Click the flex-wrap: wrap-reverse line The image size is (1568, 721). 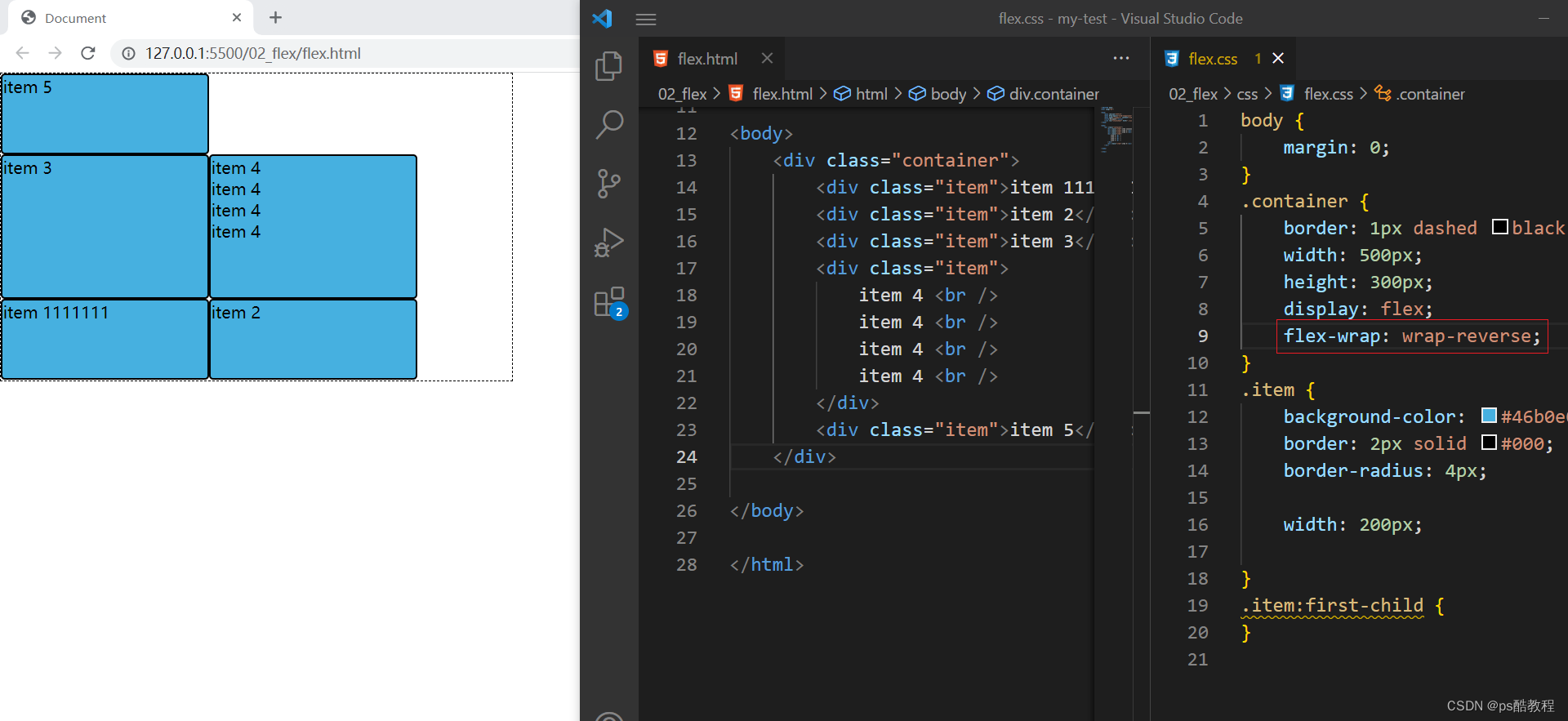(x=1411, y=336)
